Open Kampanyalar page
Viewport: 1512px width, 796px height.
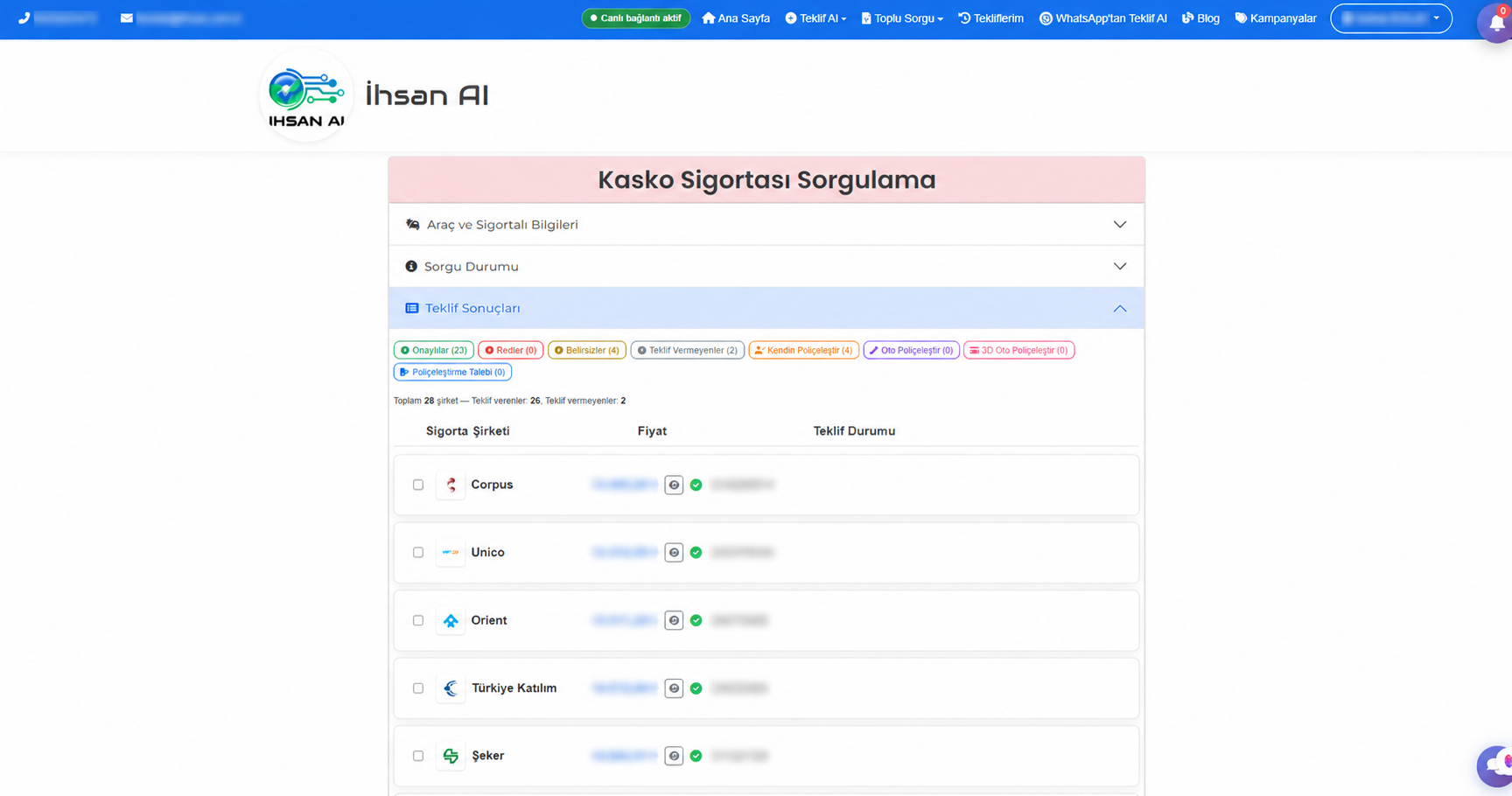1275,17
